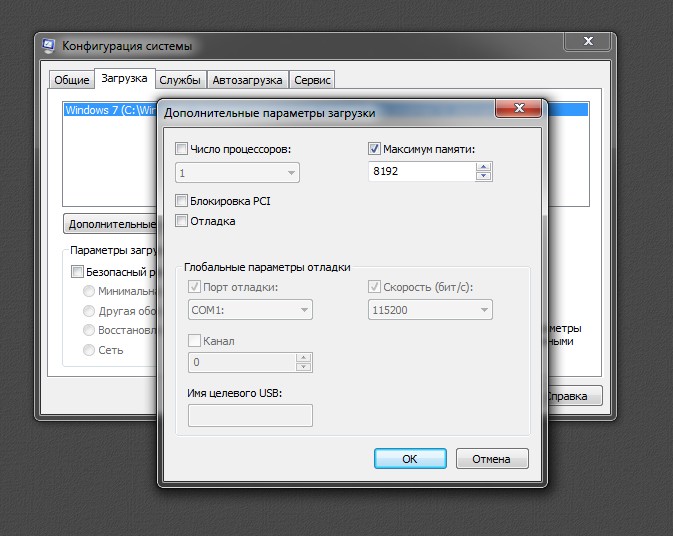This screenshot has width=673, height=536.
Task: Click the System Configuration window icon
Action: [x=48, y=46]
